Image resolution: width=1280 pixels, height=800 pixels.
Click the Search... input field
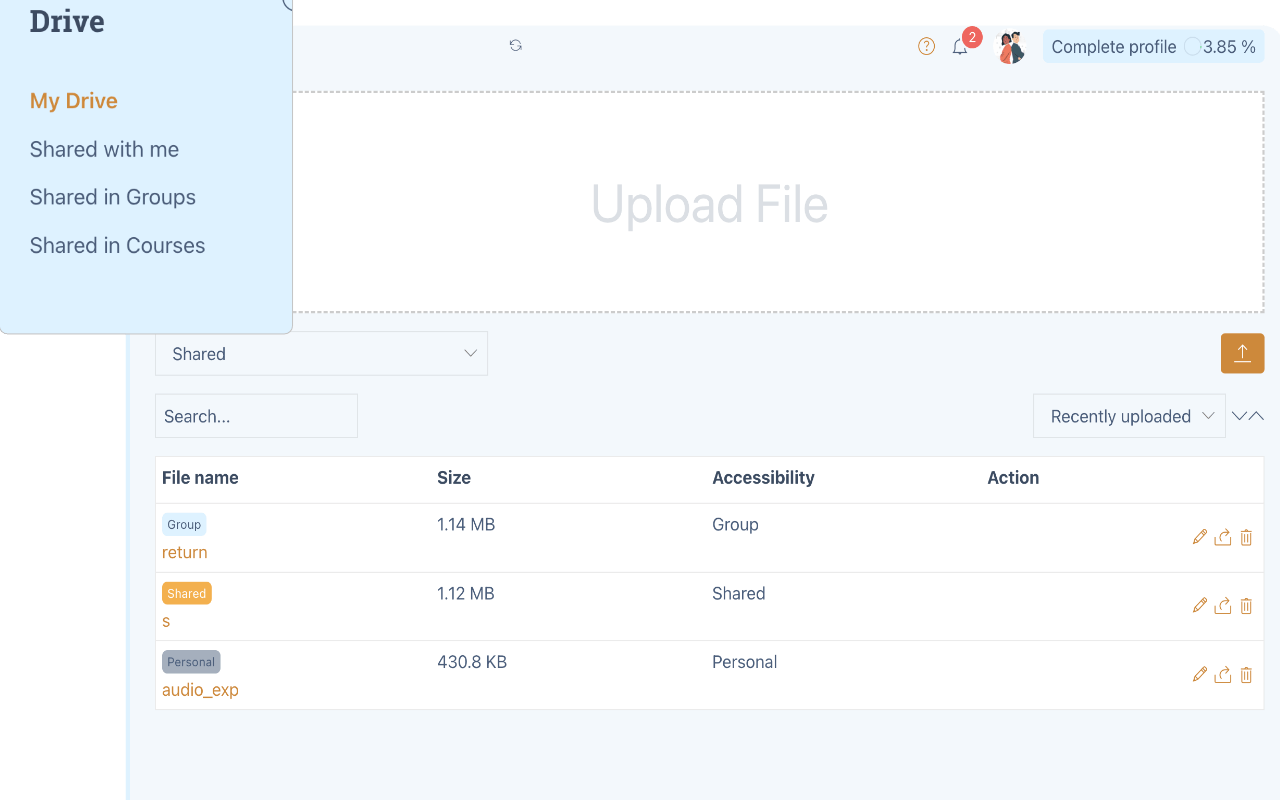point(256,416)
